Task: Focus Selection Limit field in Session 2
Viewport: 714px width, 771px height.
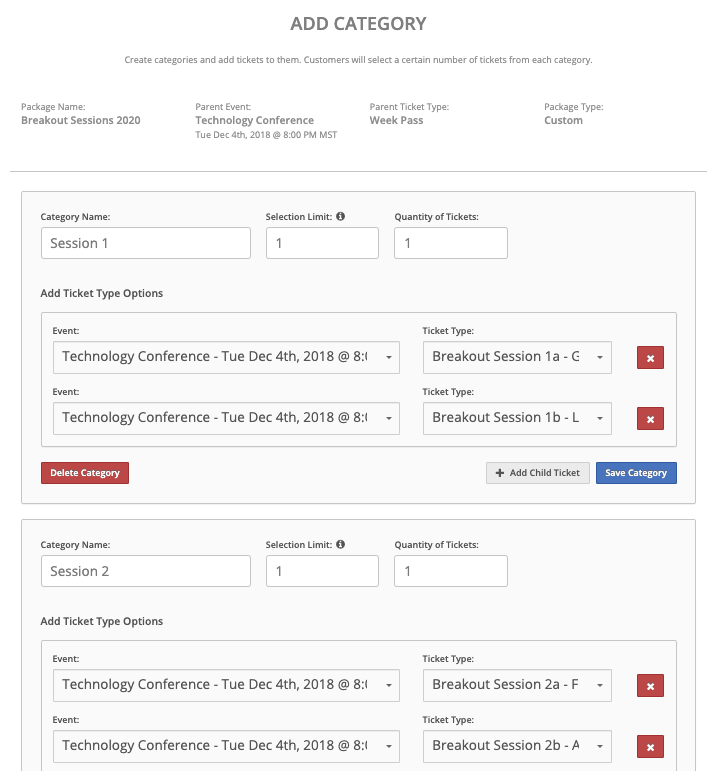Action: [x=322, y=571]
